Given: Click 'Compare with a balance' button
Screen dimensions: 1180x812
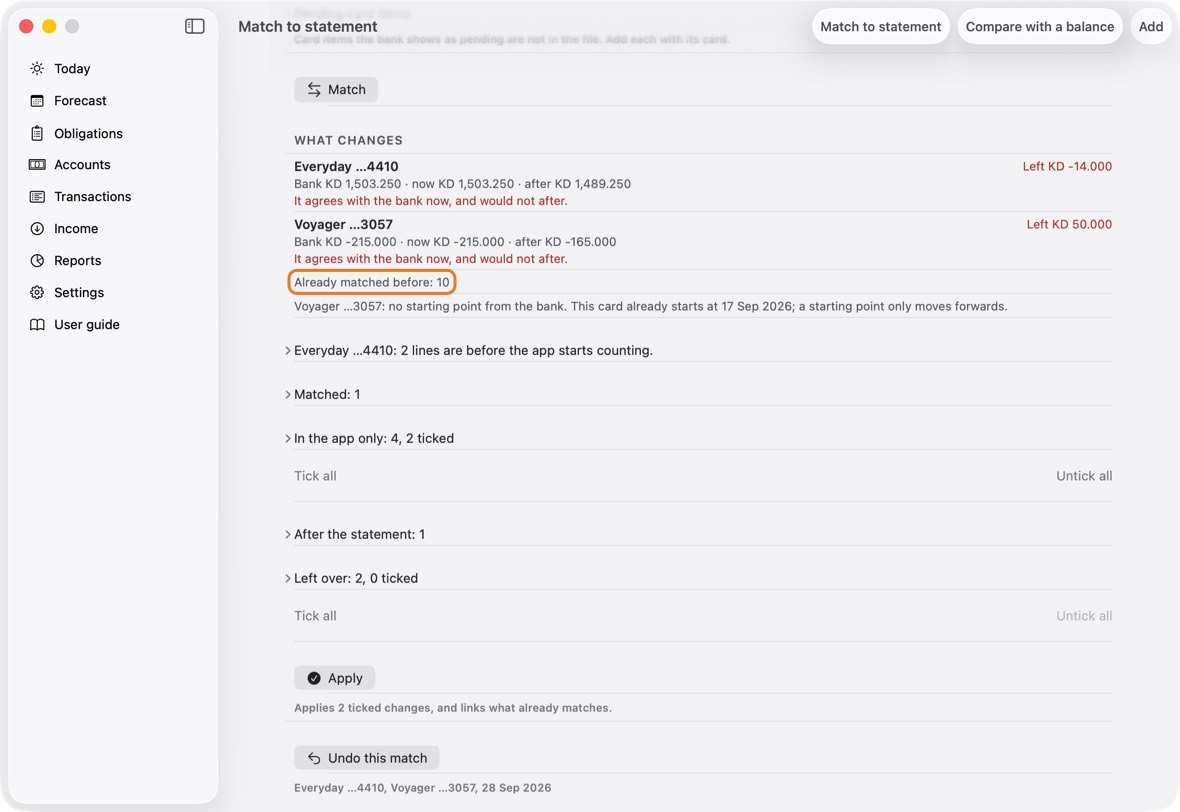Looking at the screenshot, I should [1039, 26].
